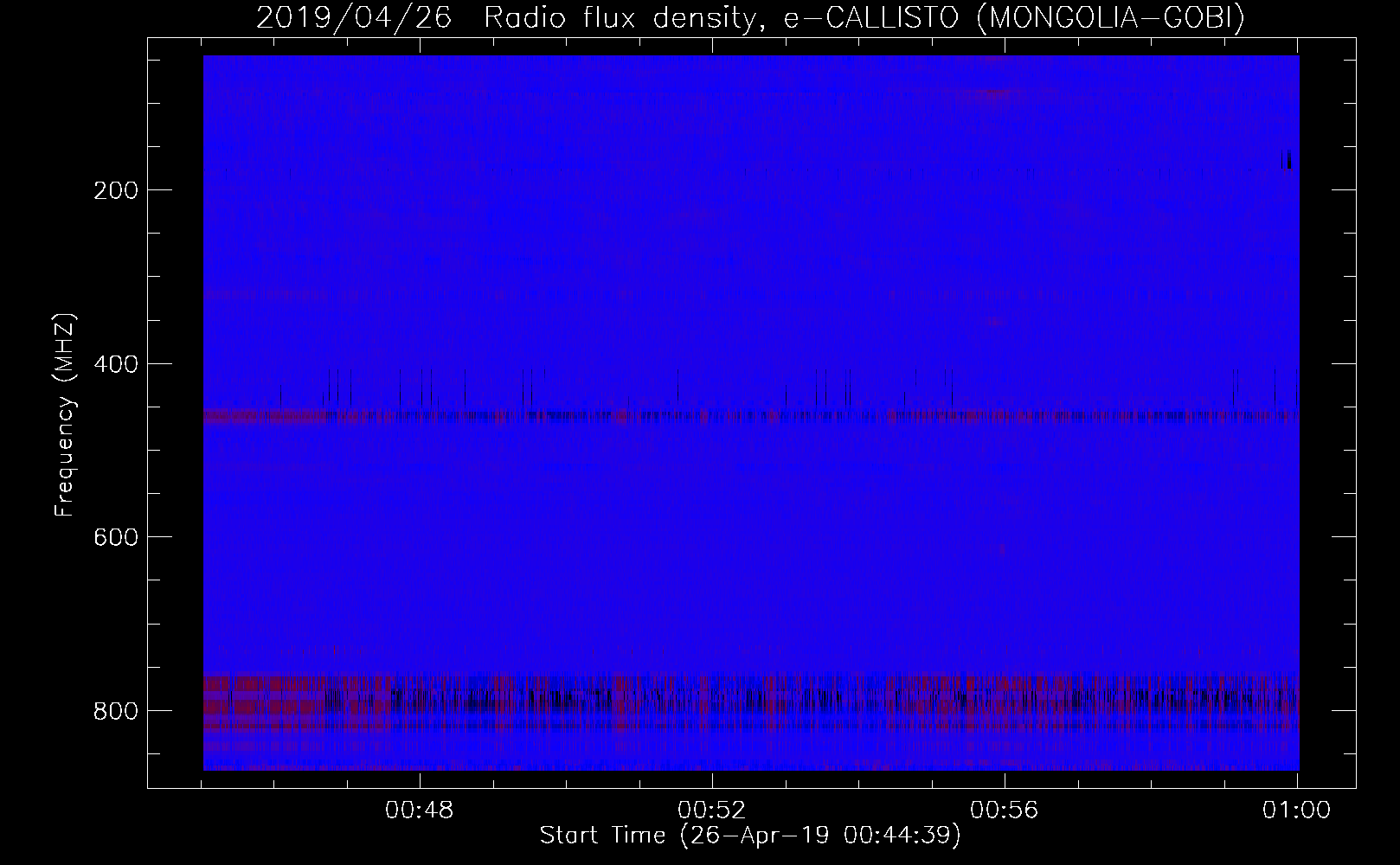Image resolution: width=1400 pixels, height=865 pixels.
Task: Click the 200 frequency tick label
Action: pyautogui.click(x=114, y=189)
